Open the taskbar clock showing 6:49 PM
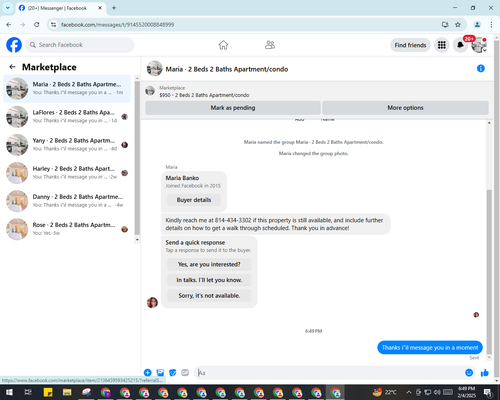 pos(466,392)
